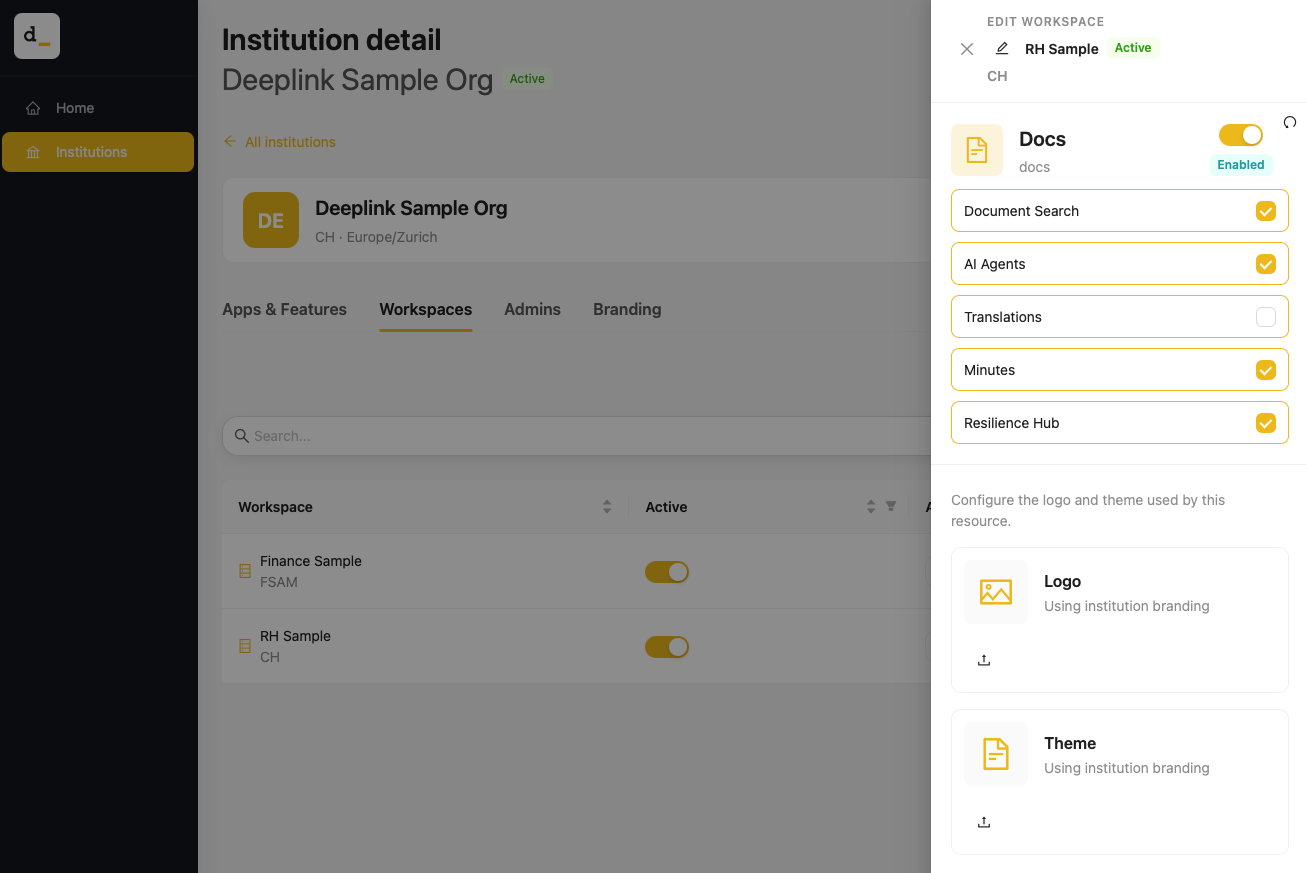This screenshot has width=1306, height=873.
Task: Switch to the Apps & Features tab
Action: tap(284, 309)
